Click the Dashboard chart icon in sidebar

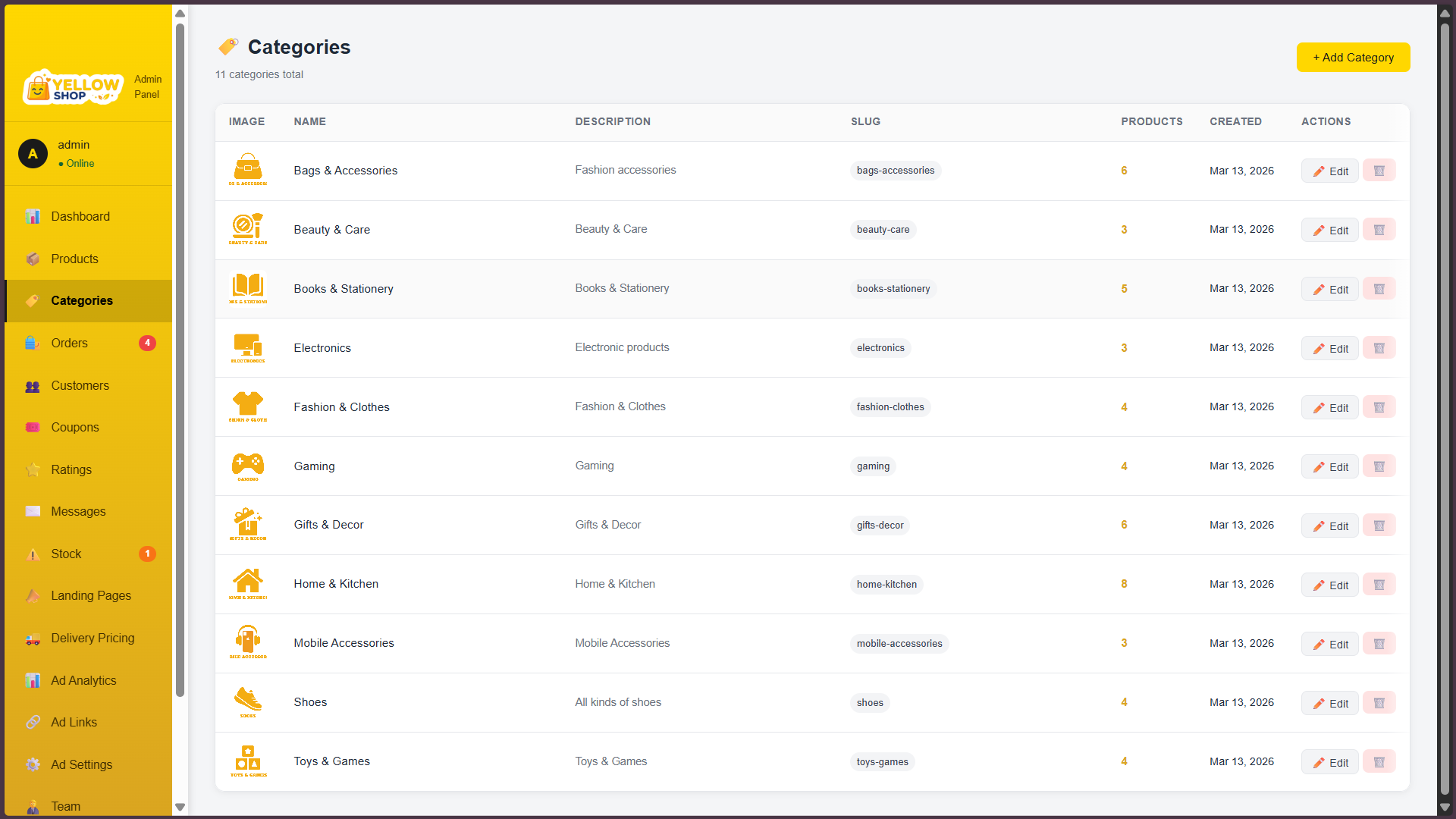point(33,217)
